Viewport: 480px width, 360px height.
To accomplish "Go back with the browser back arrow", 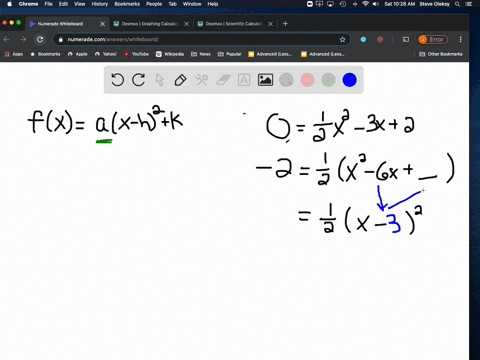I will [x=6, y=39].
